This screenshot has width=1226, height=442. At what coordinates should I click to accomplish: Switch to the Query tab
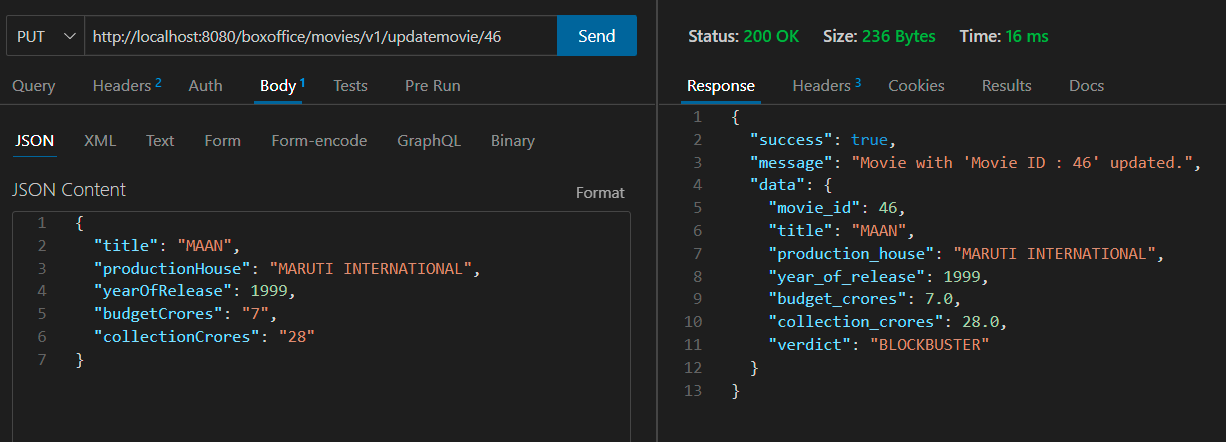coord(34,86)
